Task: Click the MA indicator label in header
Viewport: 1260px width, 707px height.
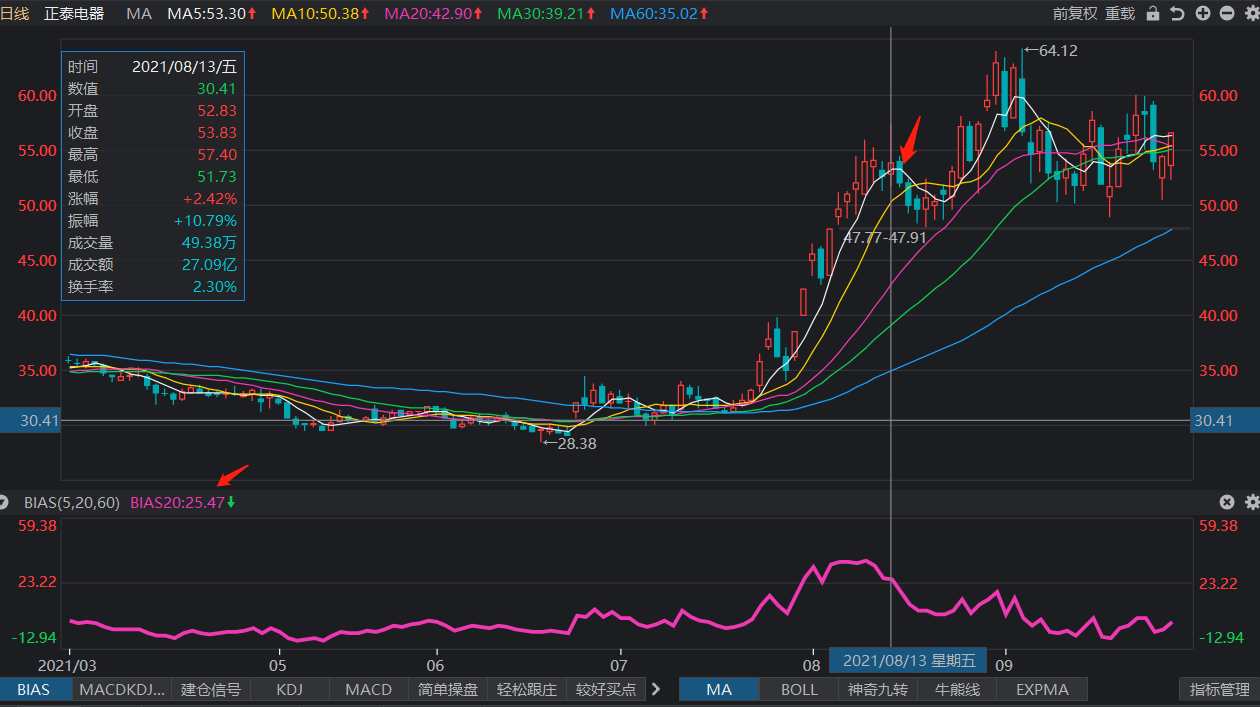Action: (x=139, y=14)
